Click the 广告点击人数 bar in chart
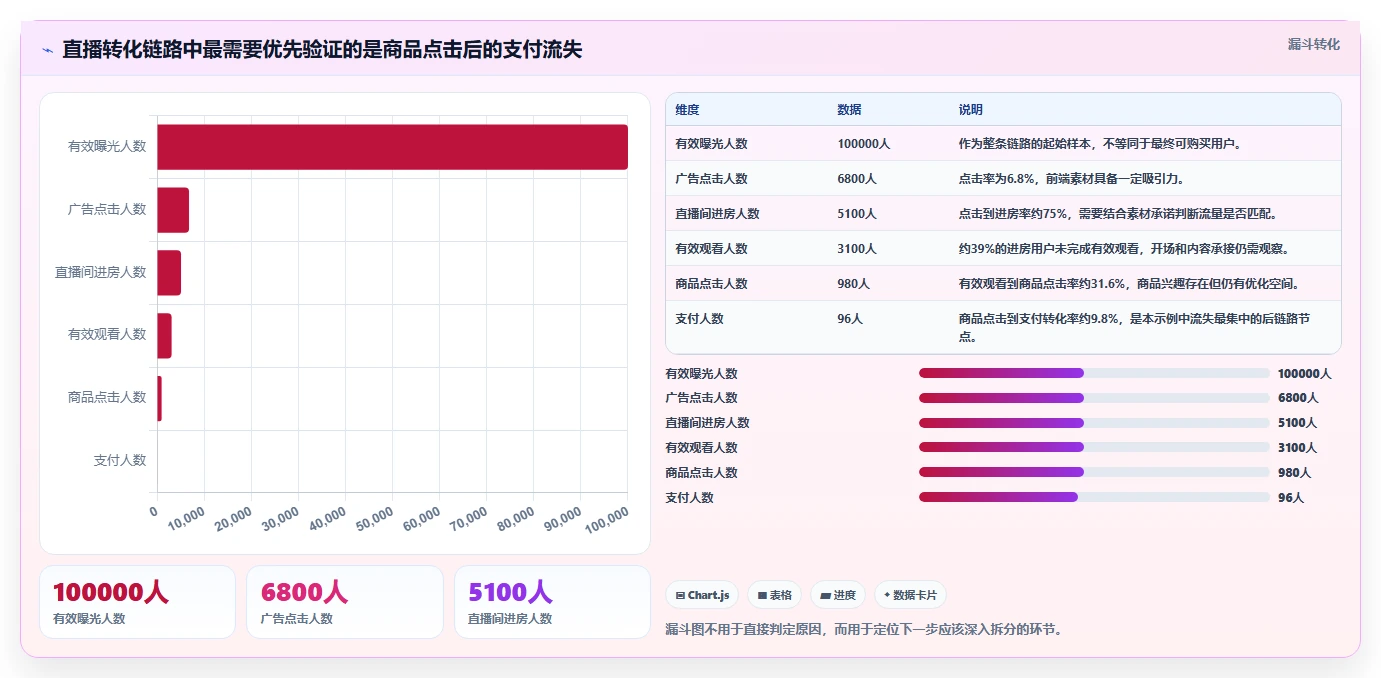Viewport: 1381px width, 678px height. (x=173, y=210)
